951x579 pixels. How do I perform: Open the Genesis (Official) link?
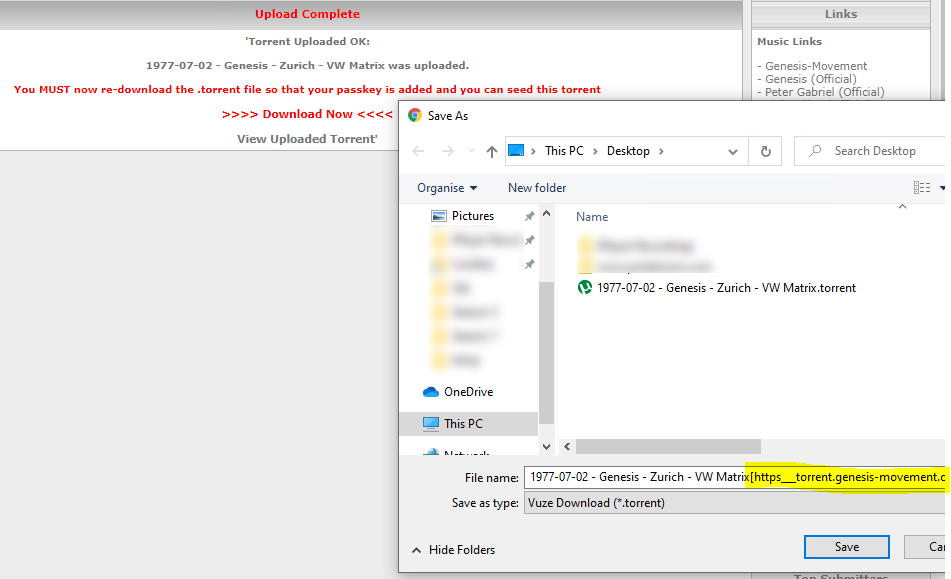(811, 79)
